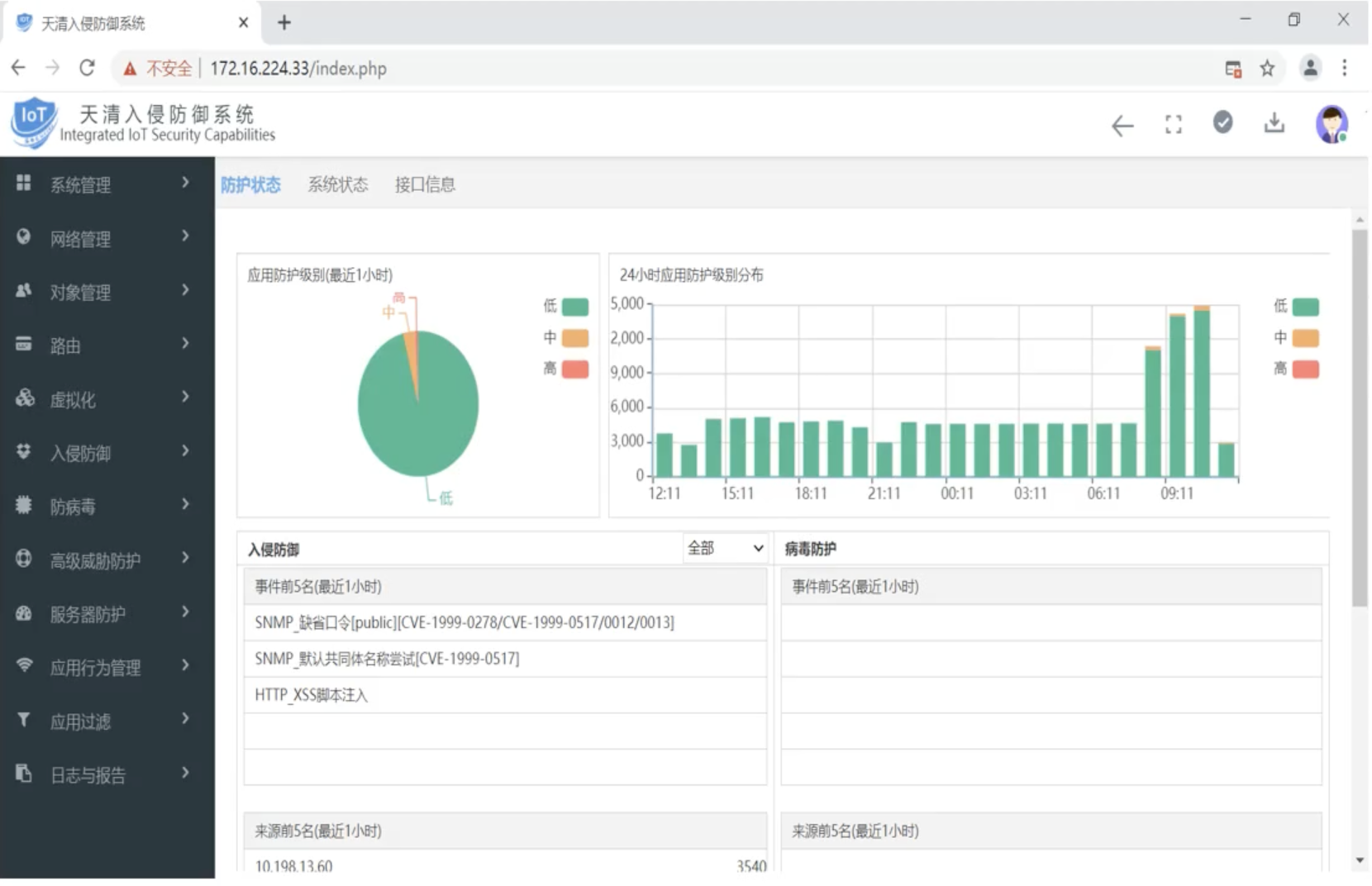Click the 应用过滤 funnel icon

[x=23, y=719]
